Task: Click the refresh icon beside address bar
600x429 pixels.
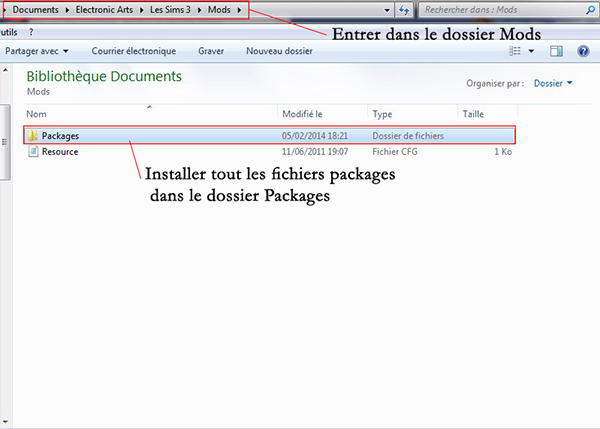Action: pyautogui.click(x=403, y=10)
